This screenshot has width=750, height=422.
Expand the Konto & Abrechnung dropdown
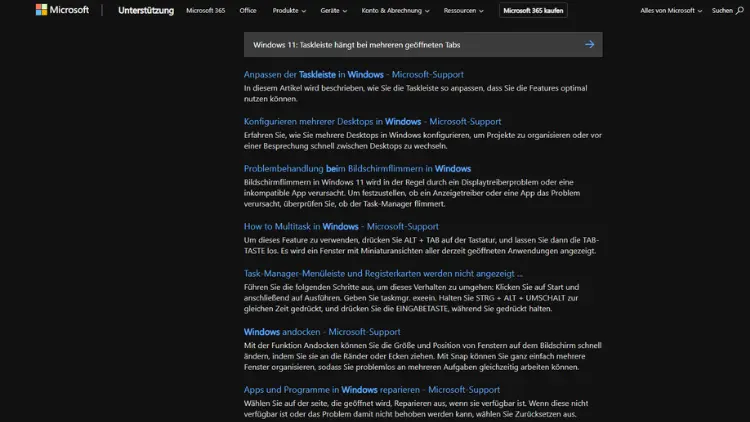point(395,11)
